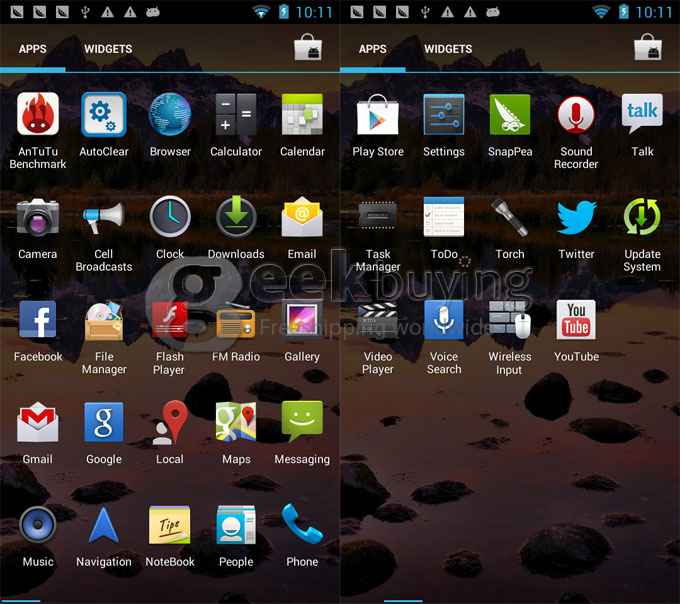Open the Talk chat app
The image size is (680, 604).
click(642, 114)
